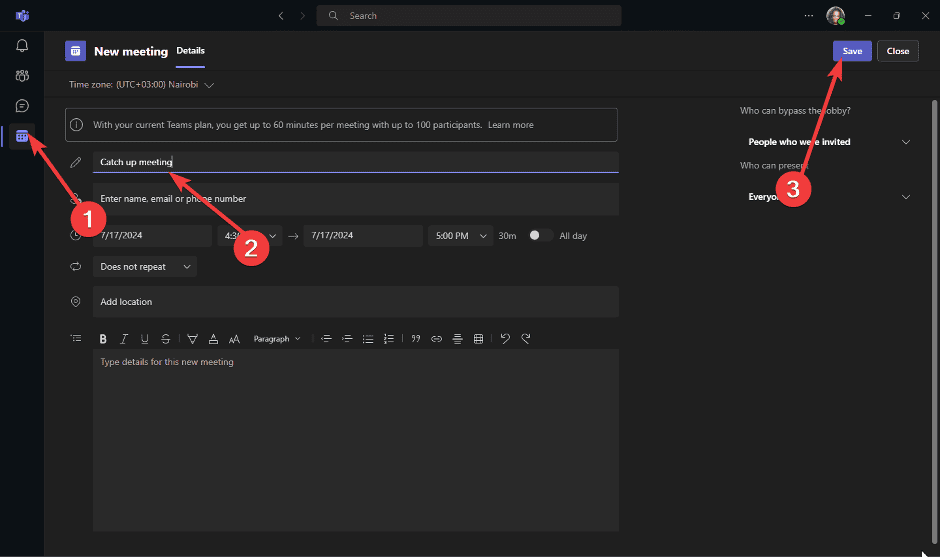Apply strikethrough formatting
This screenshot has height=557, width=940.
(165, 339)
